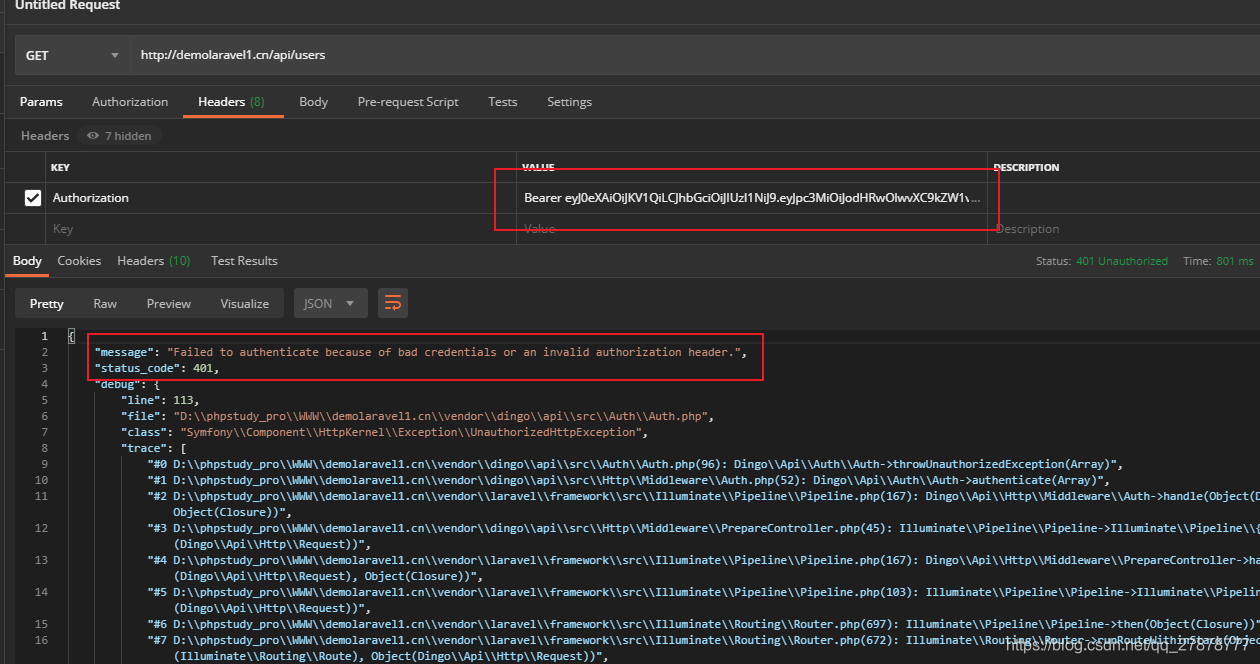Toggle the wrap lines icon
Image resolution: width=1260 pixels, height=664 pixels.
(x=393, y=303)
